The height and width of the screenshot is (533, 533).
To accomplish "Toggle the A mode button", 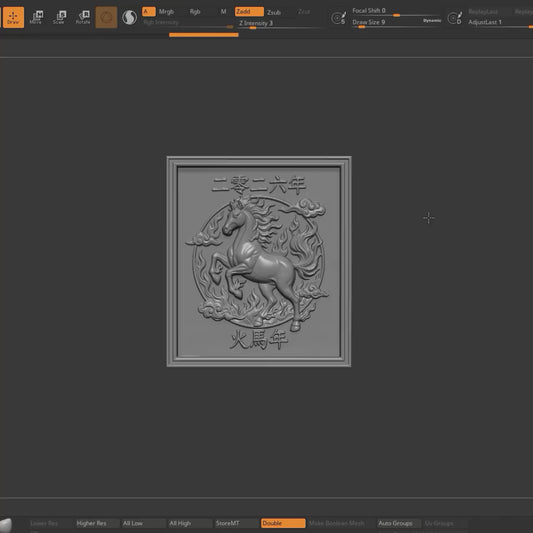I will coord(149,12).
